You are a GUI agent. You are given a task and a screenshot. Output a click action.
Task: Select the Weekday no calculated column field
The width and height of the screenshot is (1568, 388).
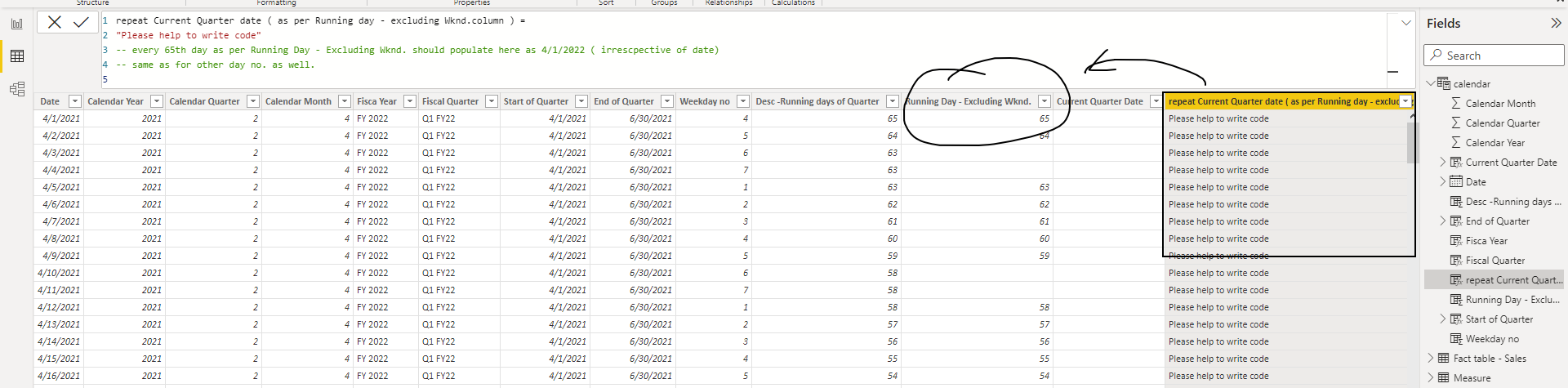coord(1491,339)
